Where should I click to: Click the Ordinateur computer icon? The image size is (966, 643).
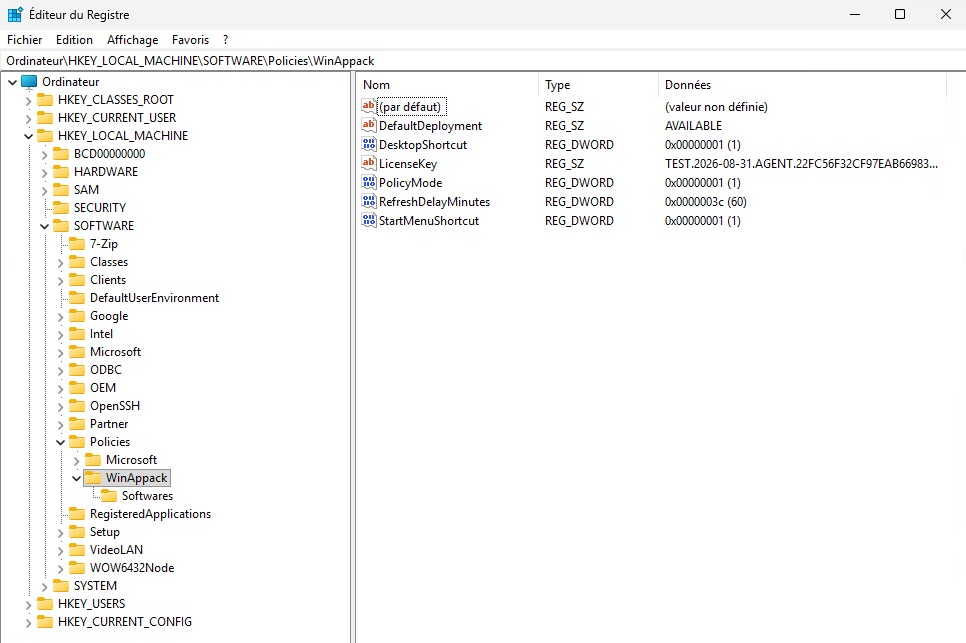tap(29, 82)
